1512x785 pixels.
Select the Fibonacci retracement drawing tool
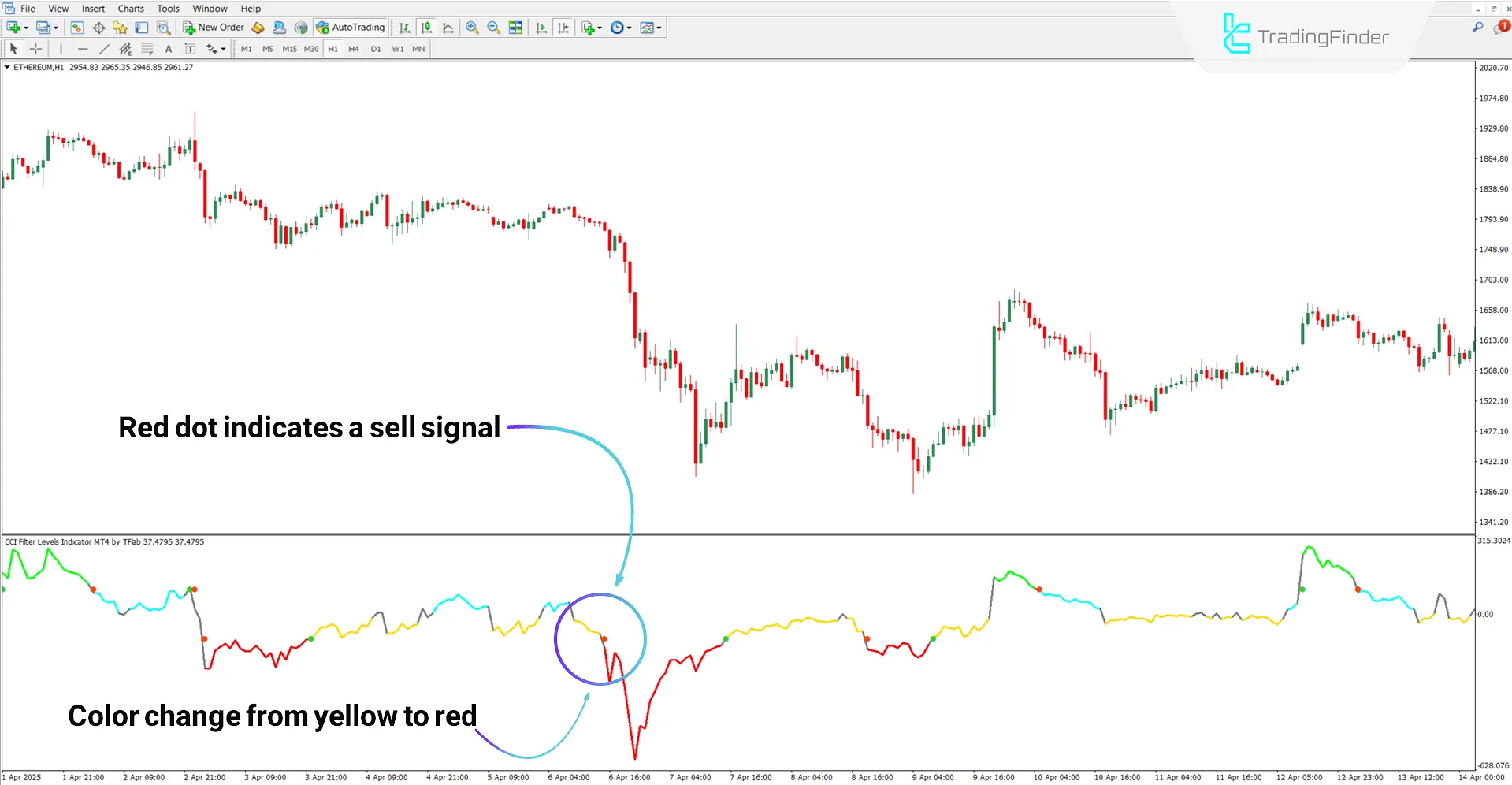click(147, 48)
